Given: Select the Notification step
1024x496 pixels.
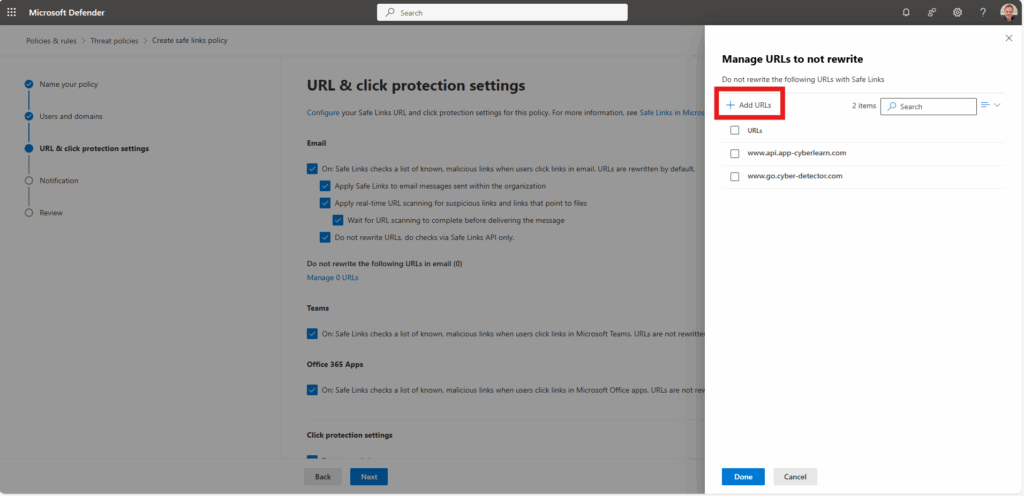Looking at the screenshot, I should click(x=59, y=180).
